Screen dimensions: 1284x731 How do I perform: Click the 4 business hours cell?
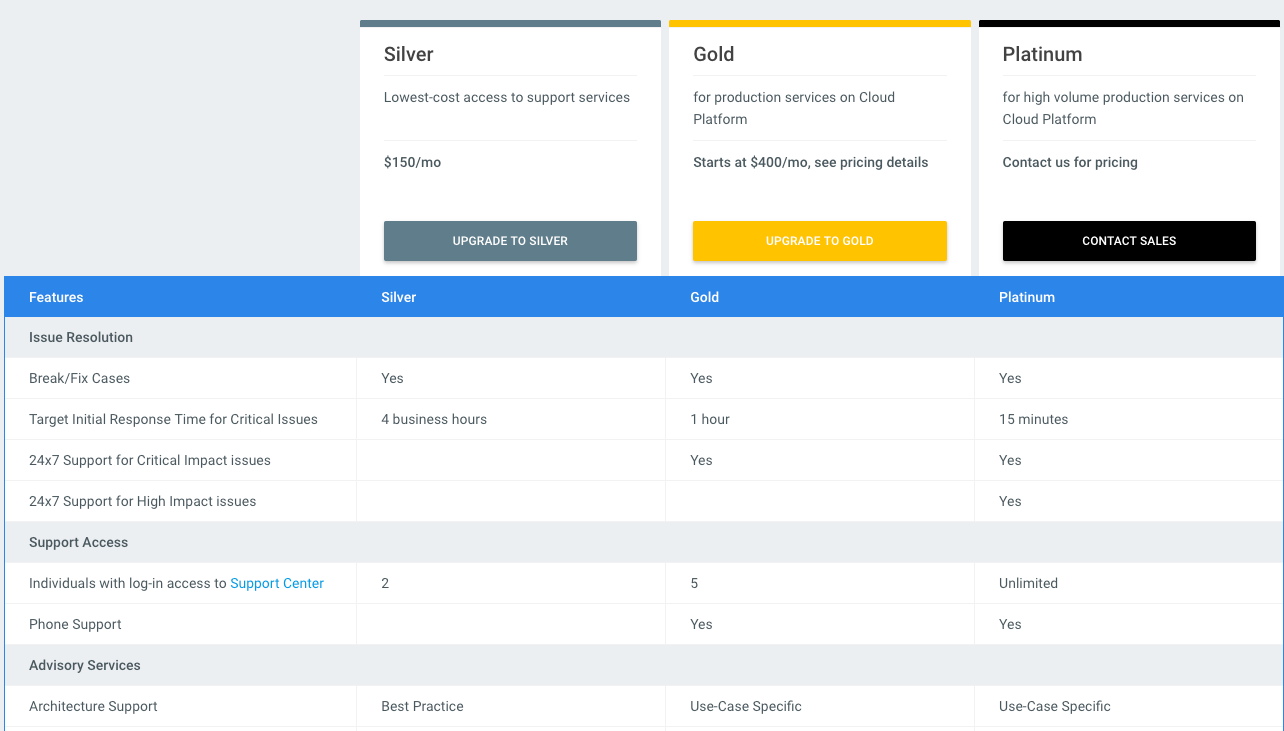click(x=434, y=419)
